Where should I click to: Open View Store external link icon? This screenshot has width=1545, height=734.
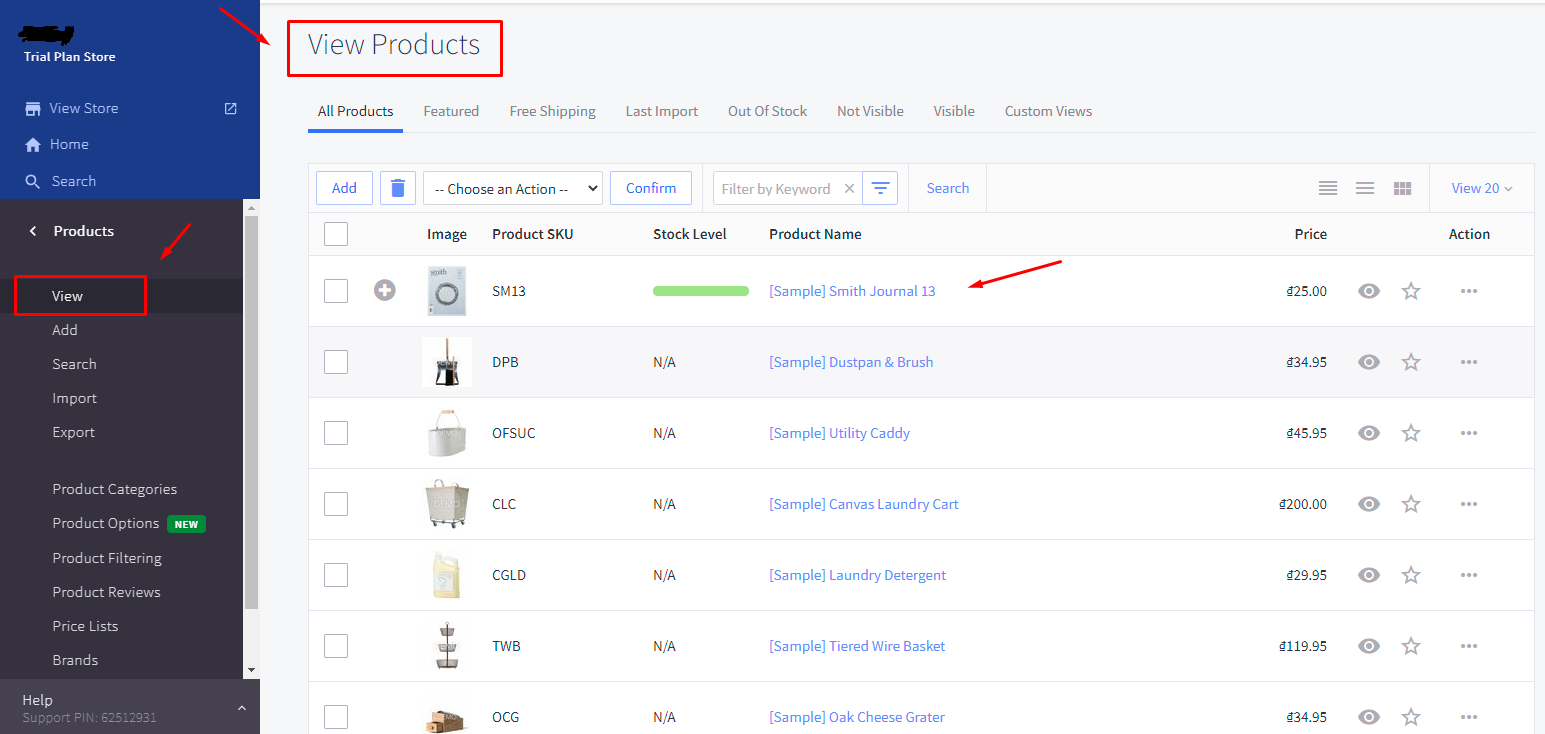tap(231, 108)
